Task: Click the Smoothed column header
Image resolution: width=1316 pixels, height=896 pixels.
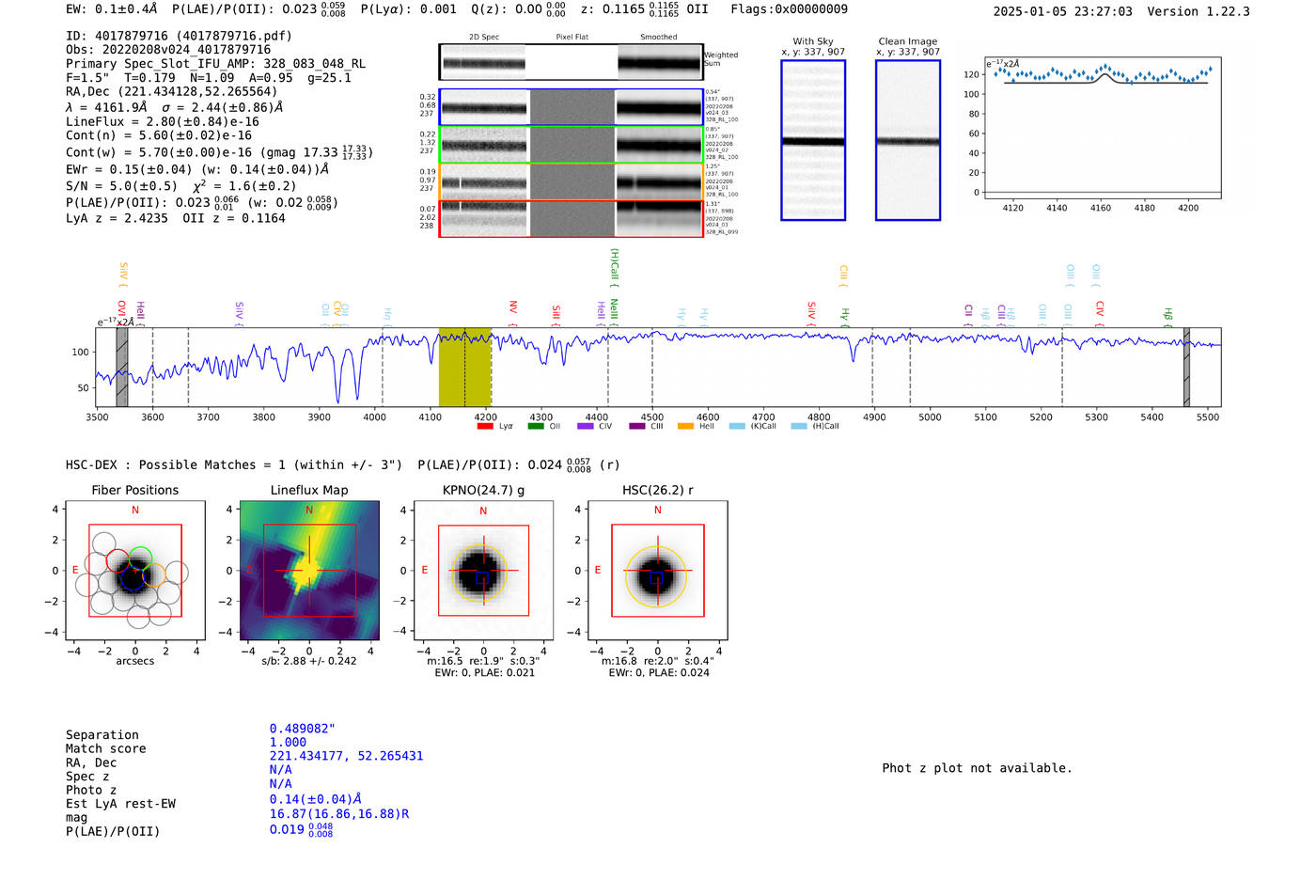Action: pyautogui.click(x=658, y=38)
